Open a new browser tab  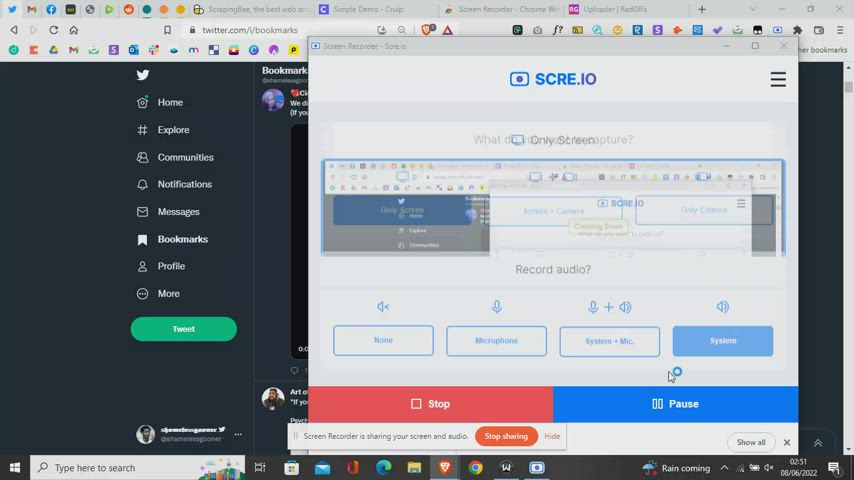(x=702, y=9)
